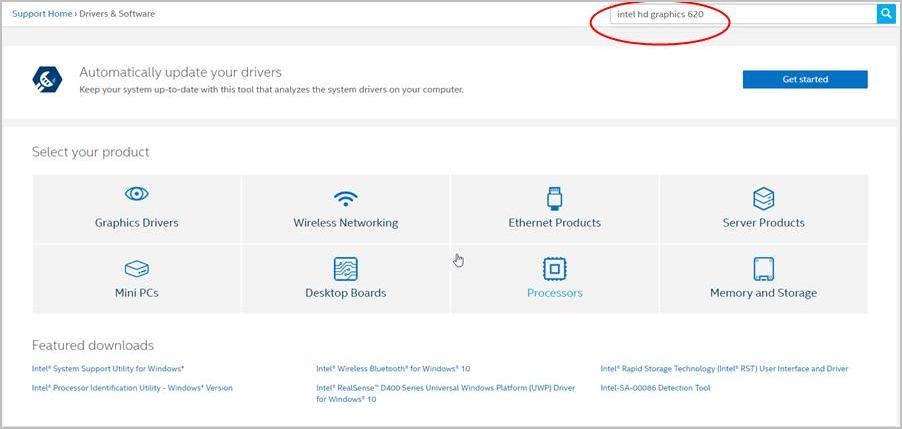Screen dimensions: 902x429
Task: Click the Memory and Storage drive icon
Action: pyautogui.click(x=763, y=269)
